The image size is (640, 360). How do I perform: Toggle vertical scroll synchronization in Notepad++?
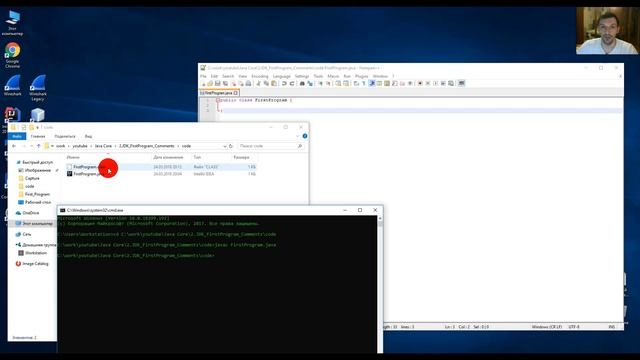(338, 83)
